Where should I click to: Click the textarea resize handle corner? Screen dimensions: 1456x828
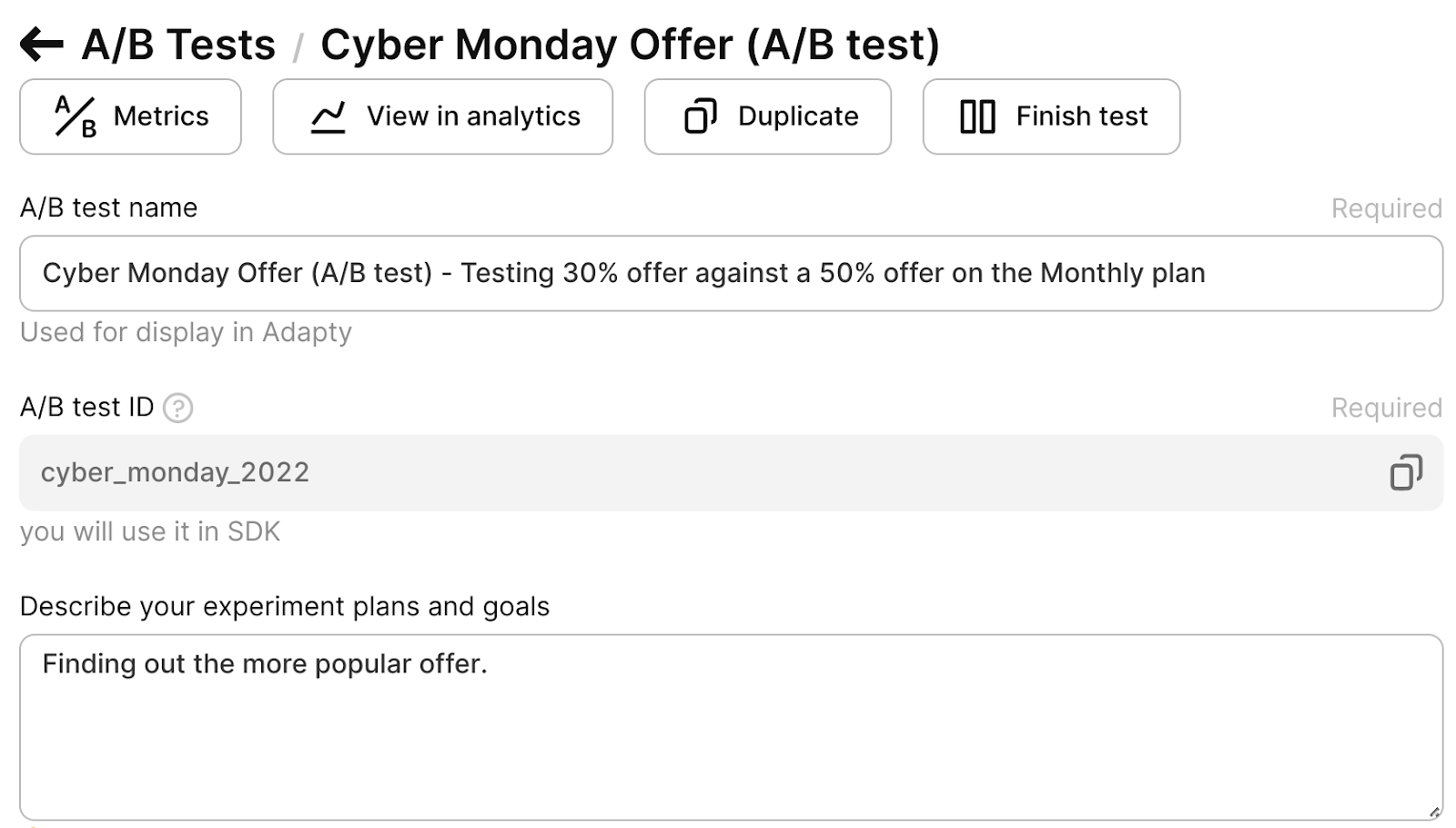click(x=1434, y=812)
